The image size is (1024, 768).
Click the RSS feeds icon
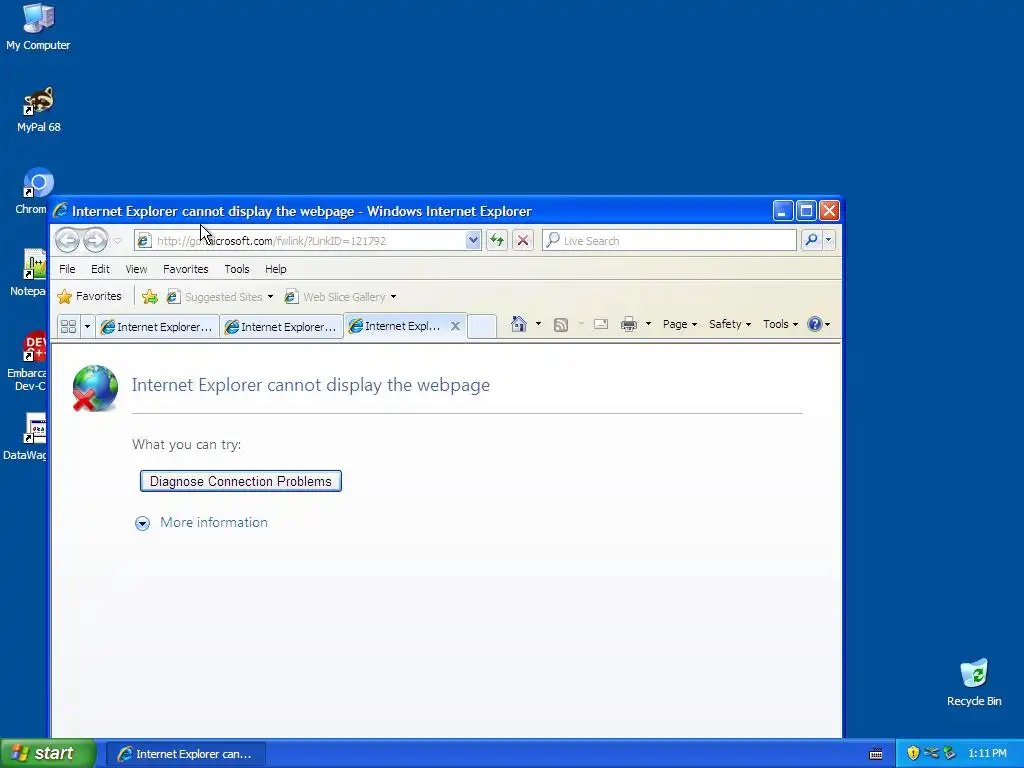(560, 325)
